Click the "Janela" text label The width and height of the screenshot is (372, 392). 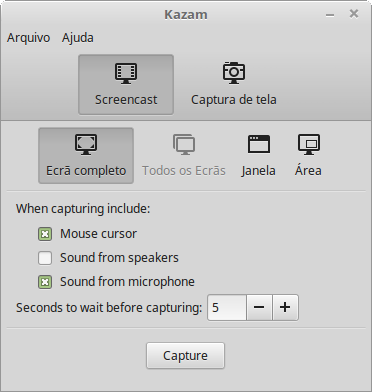point(259,171)
